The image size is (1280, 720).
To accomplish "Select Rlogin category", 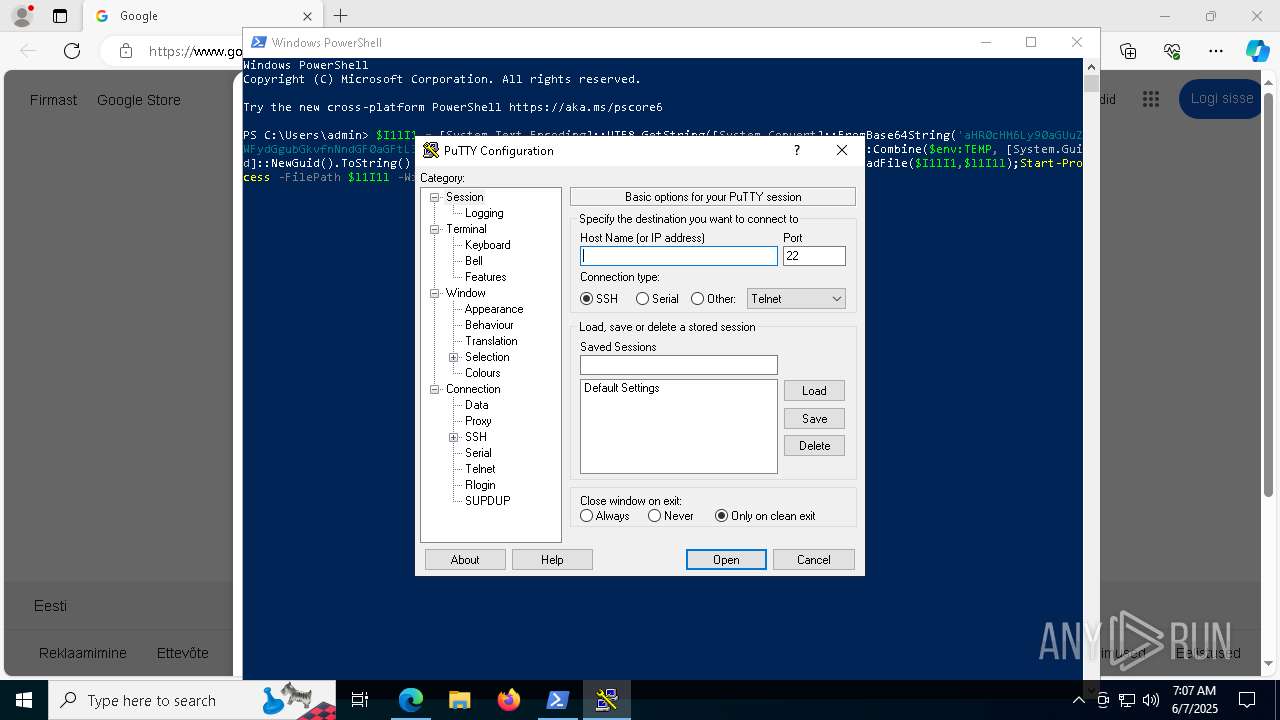I will pyautogui.click(x=480, y=485).
